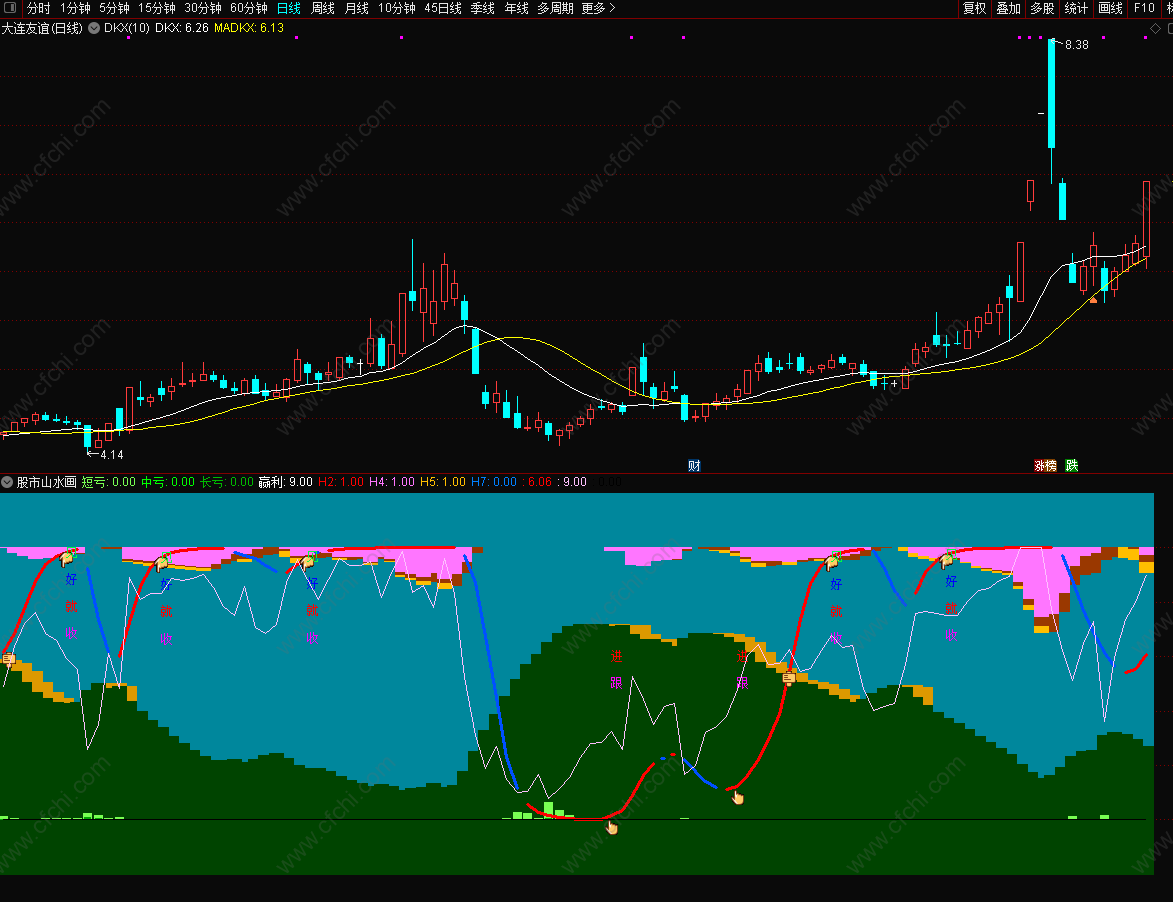Image resolution: width=1173 pixels, height=902 pixels.
Task: Click the first 进跟 signal label
Action: pyautogui.click(x=616, y=669)
